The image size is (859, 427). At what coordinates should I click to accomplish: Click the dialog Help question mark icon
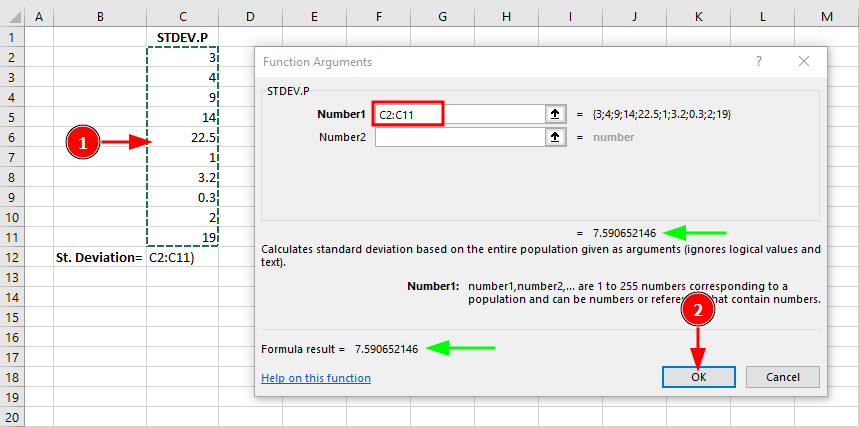point(757,62)
